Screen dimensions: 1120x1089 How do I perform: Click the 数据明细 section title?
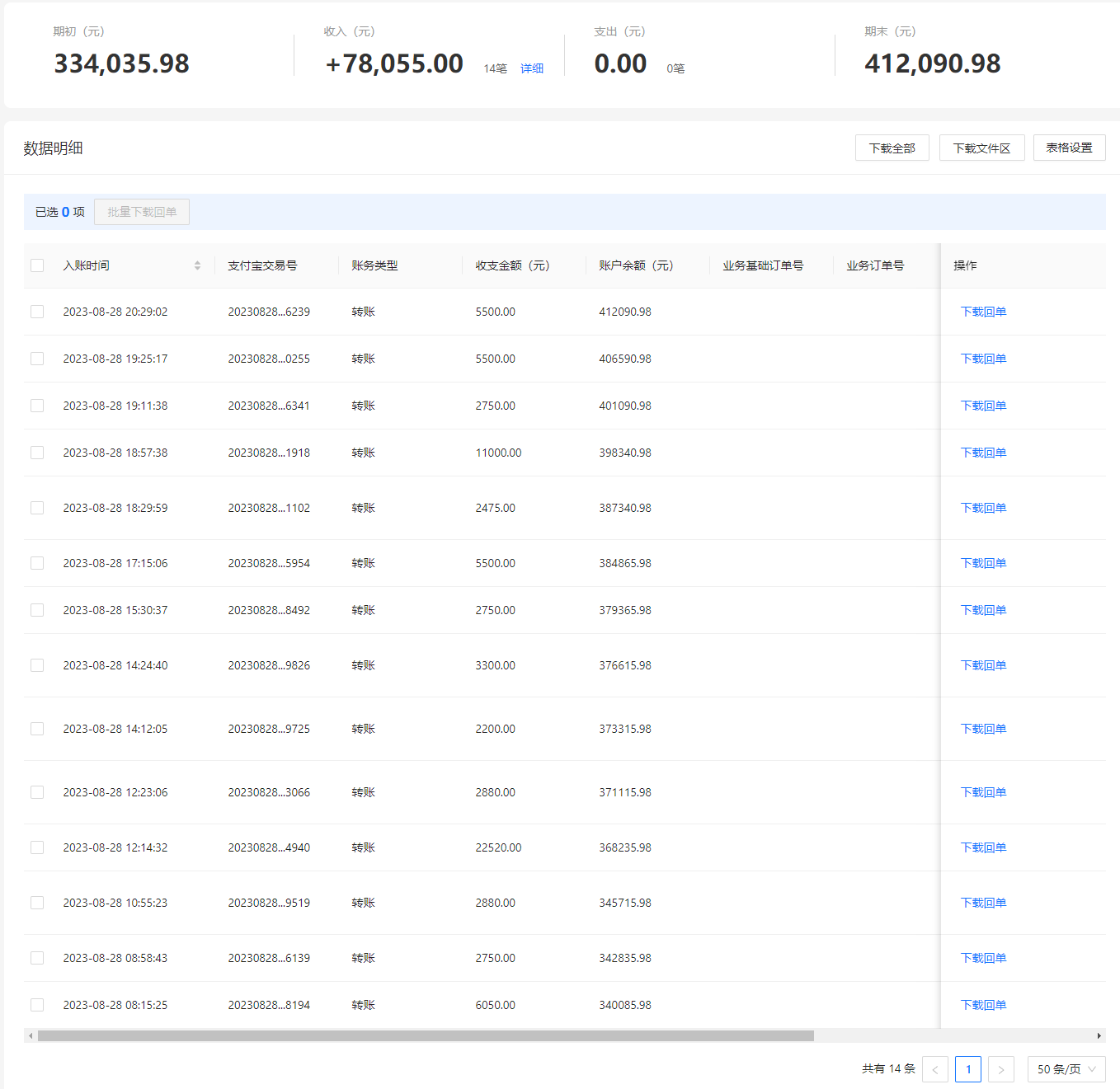[x=53, y=148]
